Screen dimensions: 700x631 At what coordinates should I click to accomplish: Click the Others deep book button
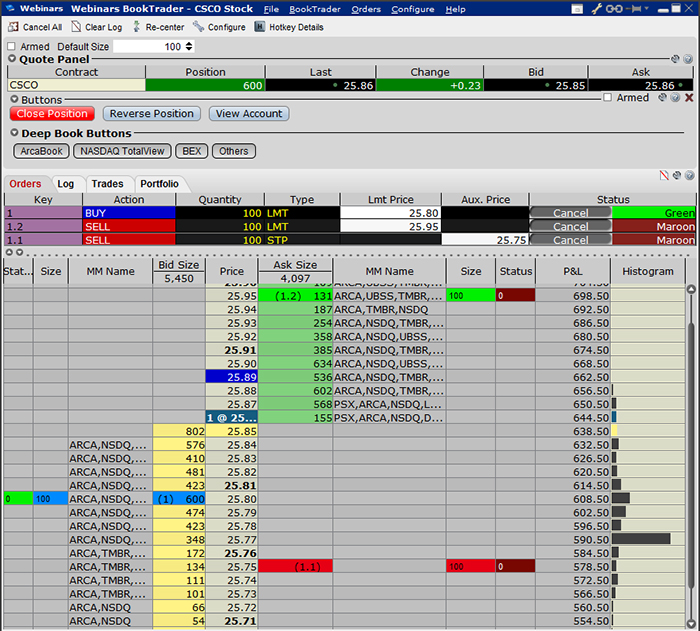point(233,151)
